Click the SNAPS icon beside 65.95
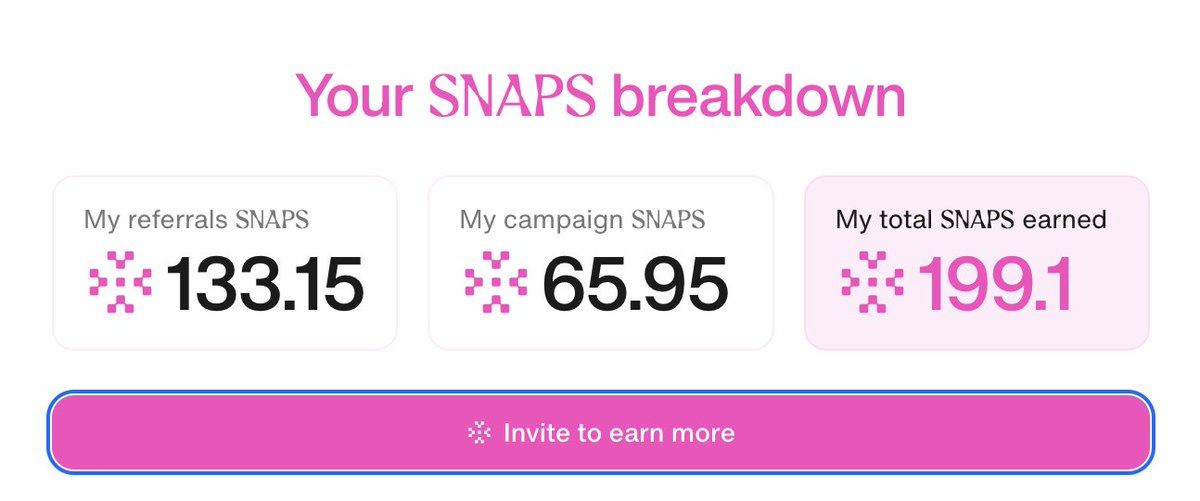Image resolution: width=1200 pixels, height=501 pixels. (x=496, y=283)
